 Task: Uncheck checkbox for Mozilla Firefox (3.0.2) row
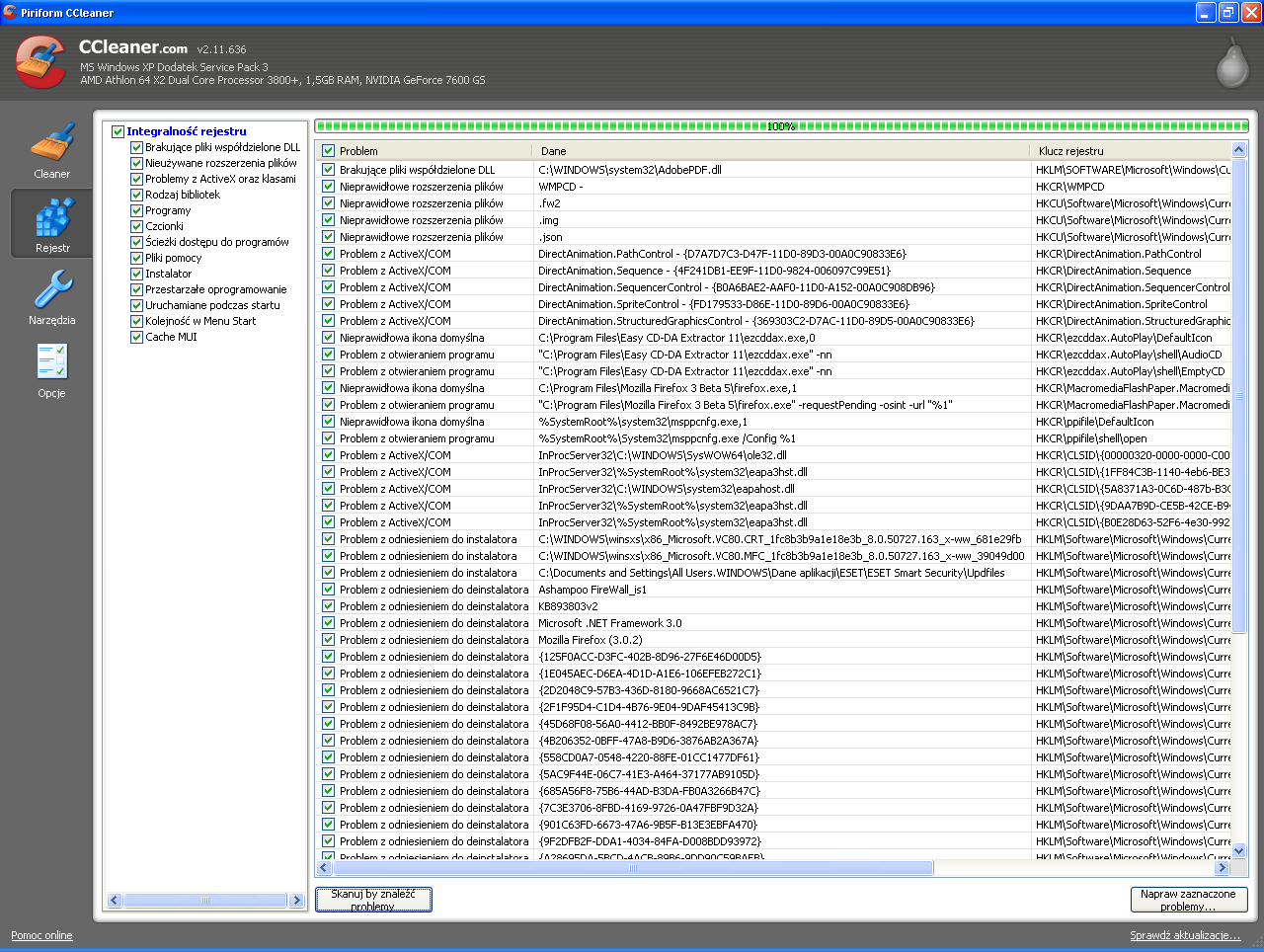point(328,640)
